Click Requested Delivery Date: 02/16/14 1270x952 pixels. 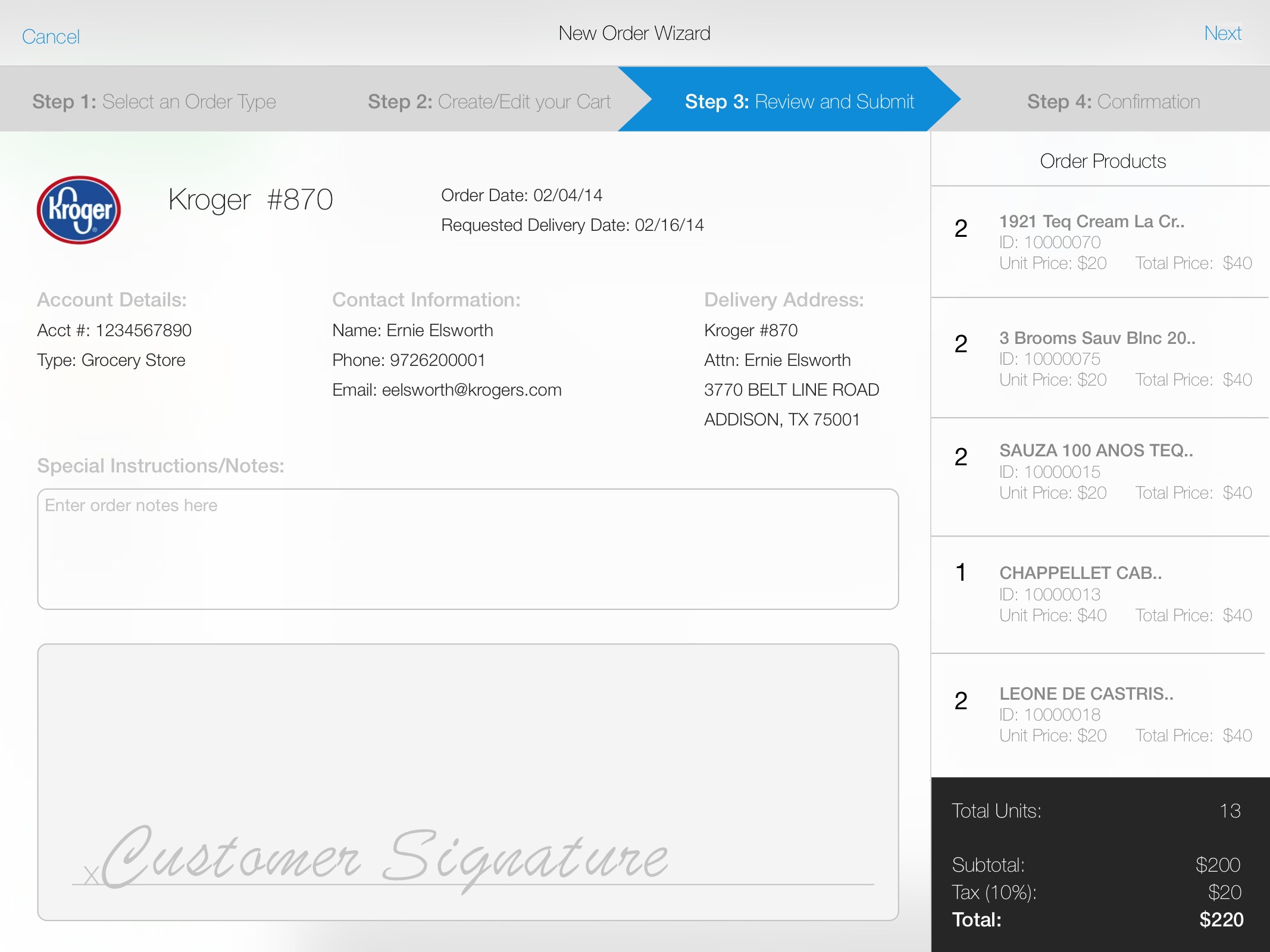tap(572, 225)
